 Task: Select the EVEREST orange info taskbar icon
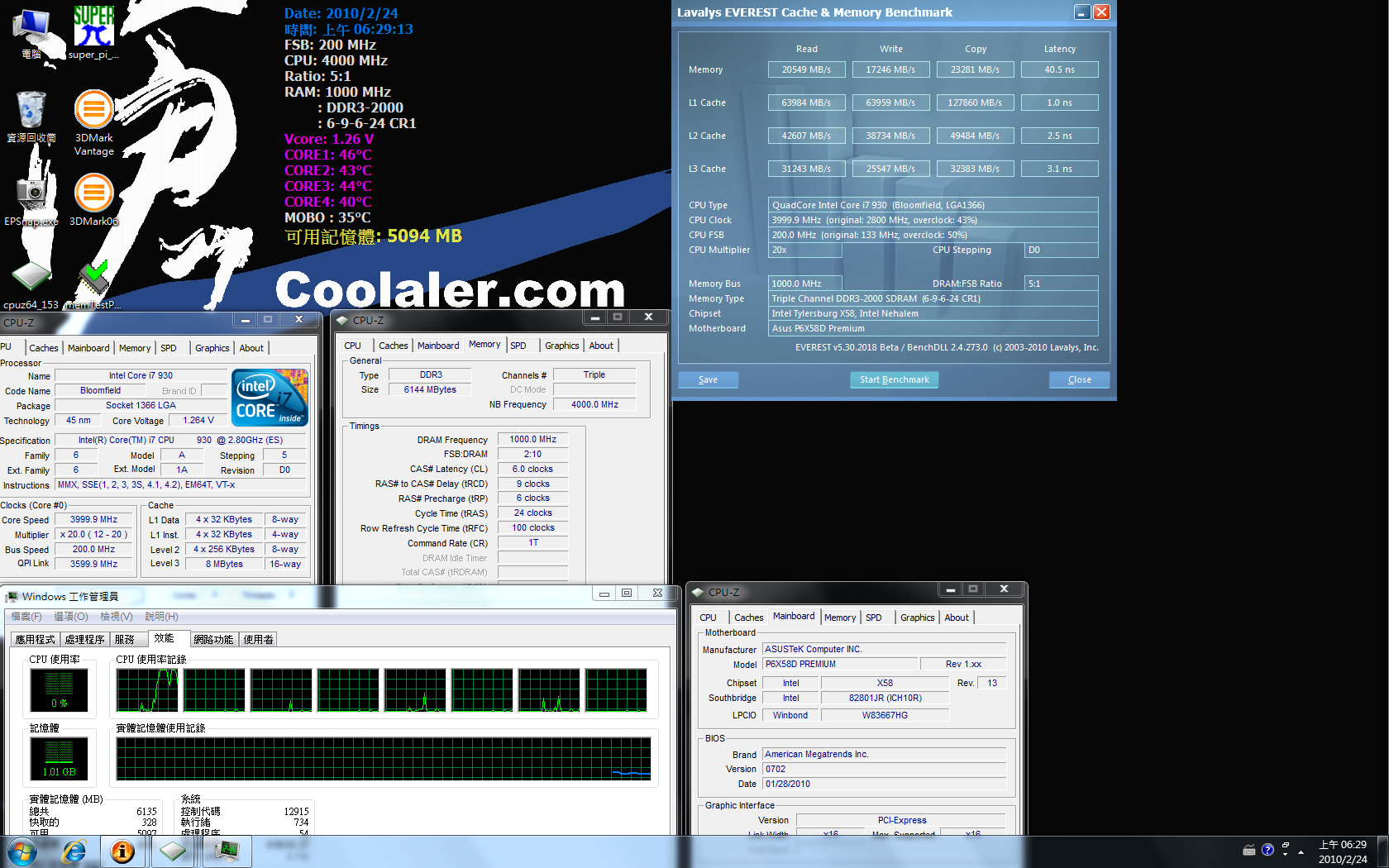click(122, 851)
